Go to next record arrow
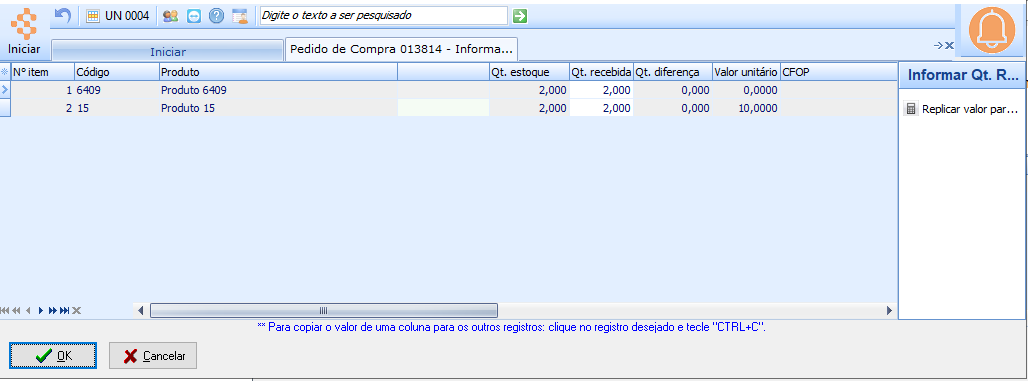 pos(41,310)
